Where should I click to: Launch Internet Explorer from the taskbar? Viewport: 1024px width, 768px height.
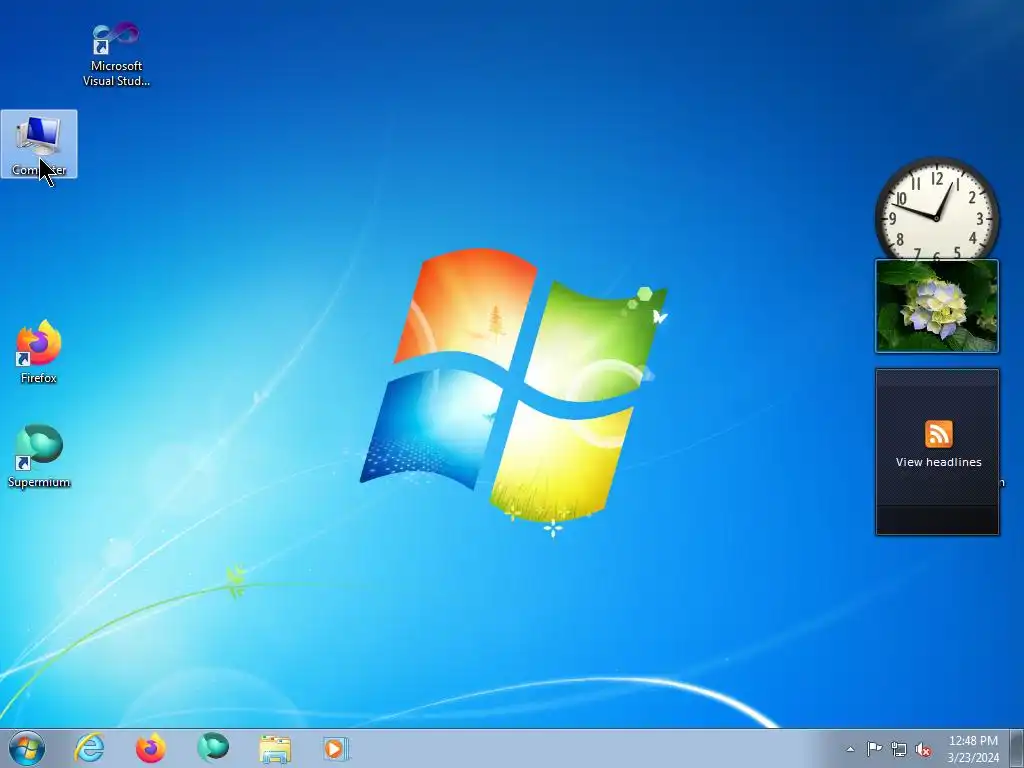click(x=89, y=748)
